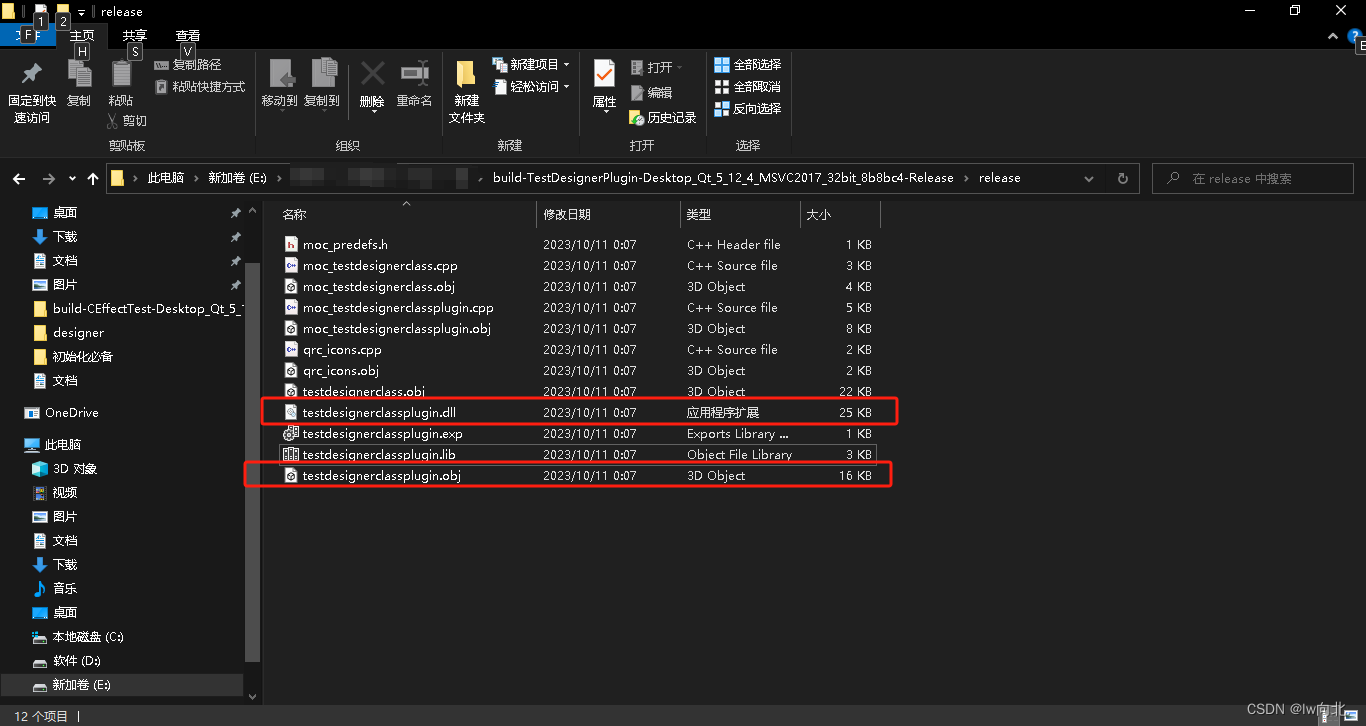Screen dimensions: 1366x726
Task: Click the search box 在 release 中搜索
Action: tap(1253, 179)
